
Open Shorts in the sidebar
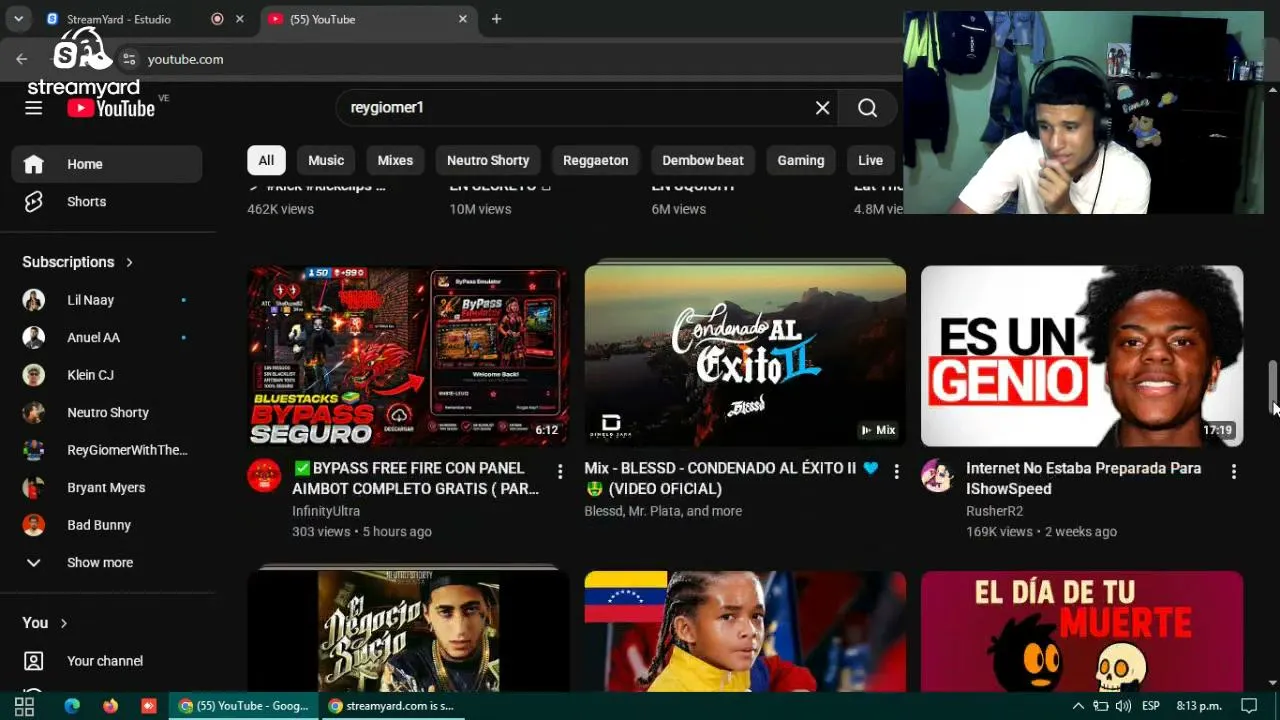click(x=106, y=202)
